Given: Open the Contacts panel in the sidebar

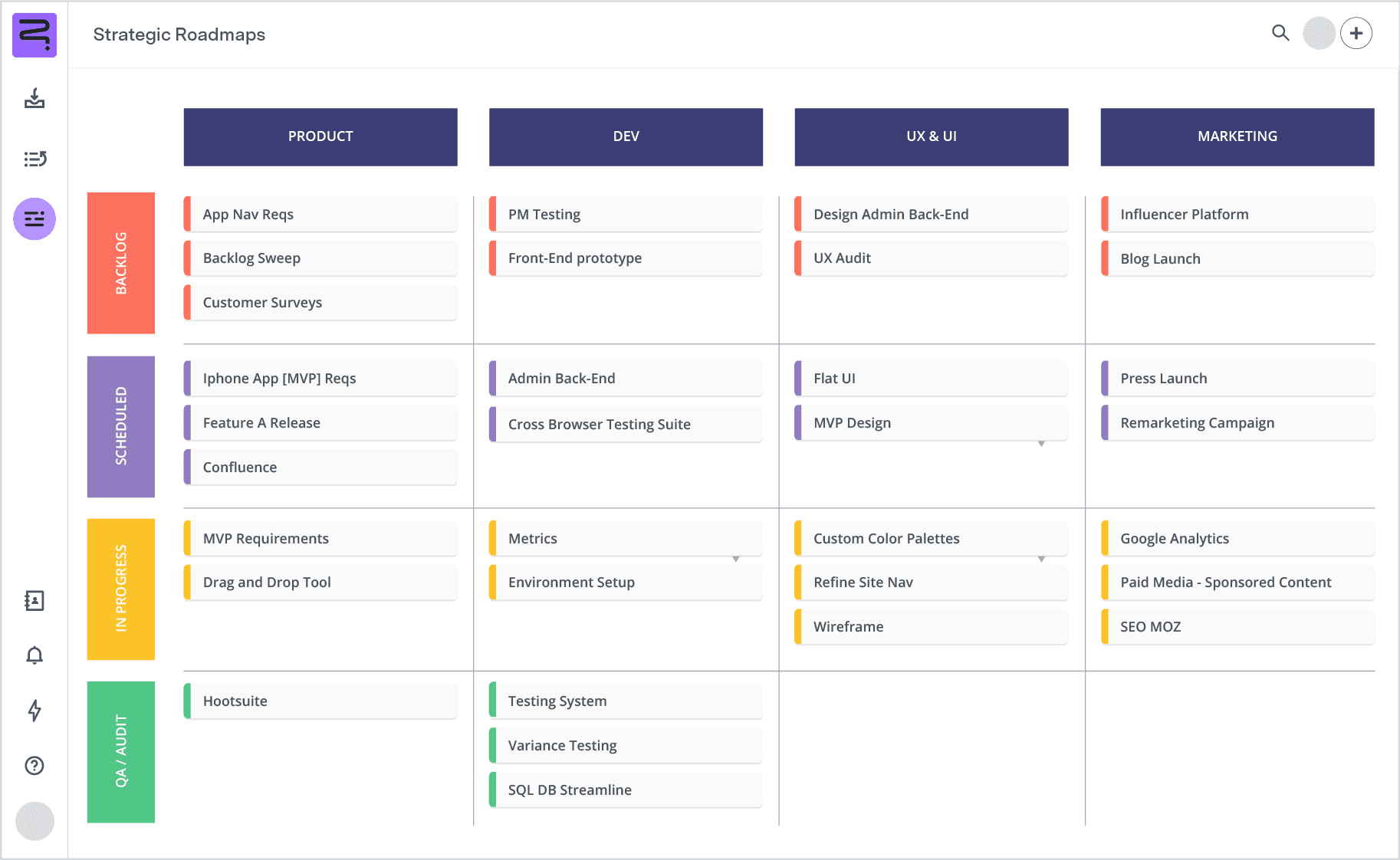Looking at the screenshot, I should [34, 601].
